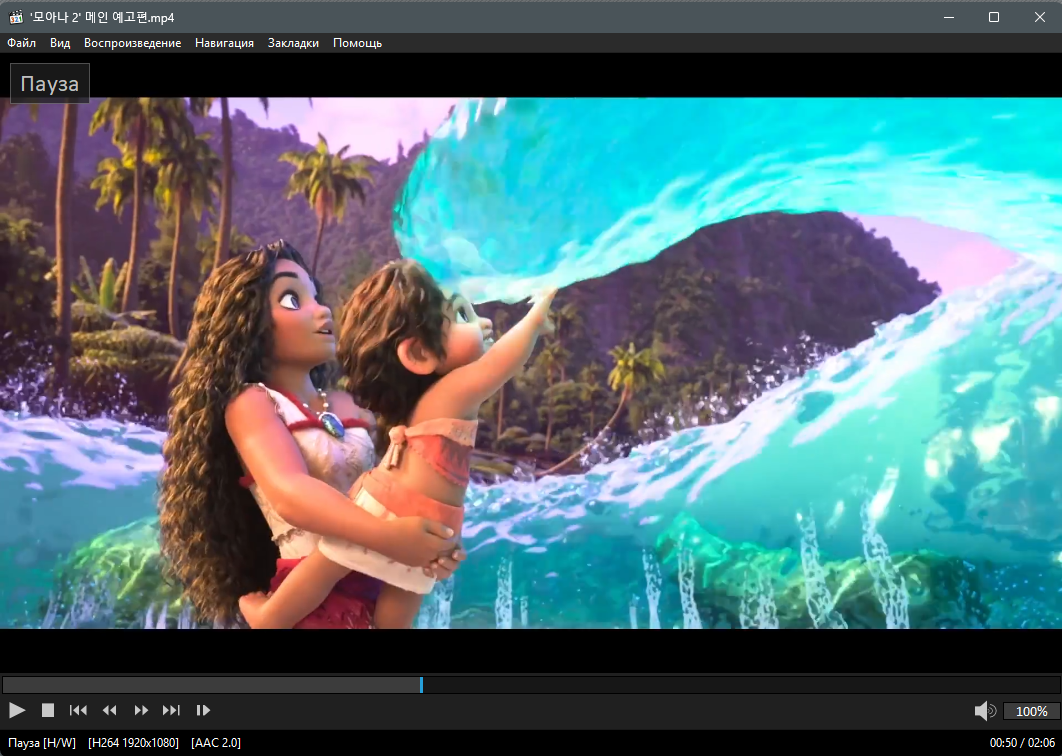Rewind using the double-left arrow icon

109,710
